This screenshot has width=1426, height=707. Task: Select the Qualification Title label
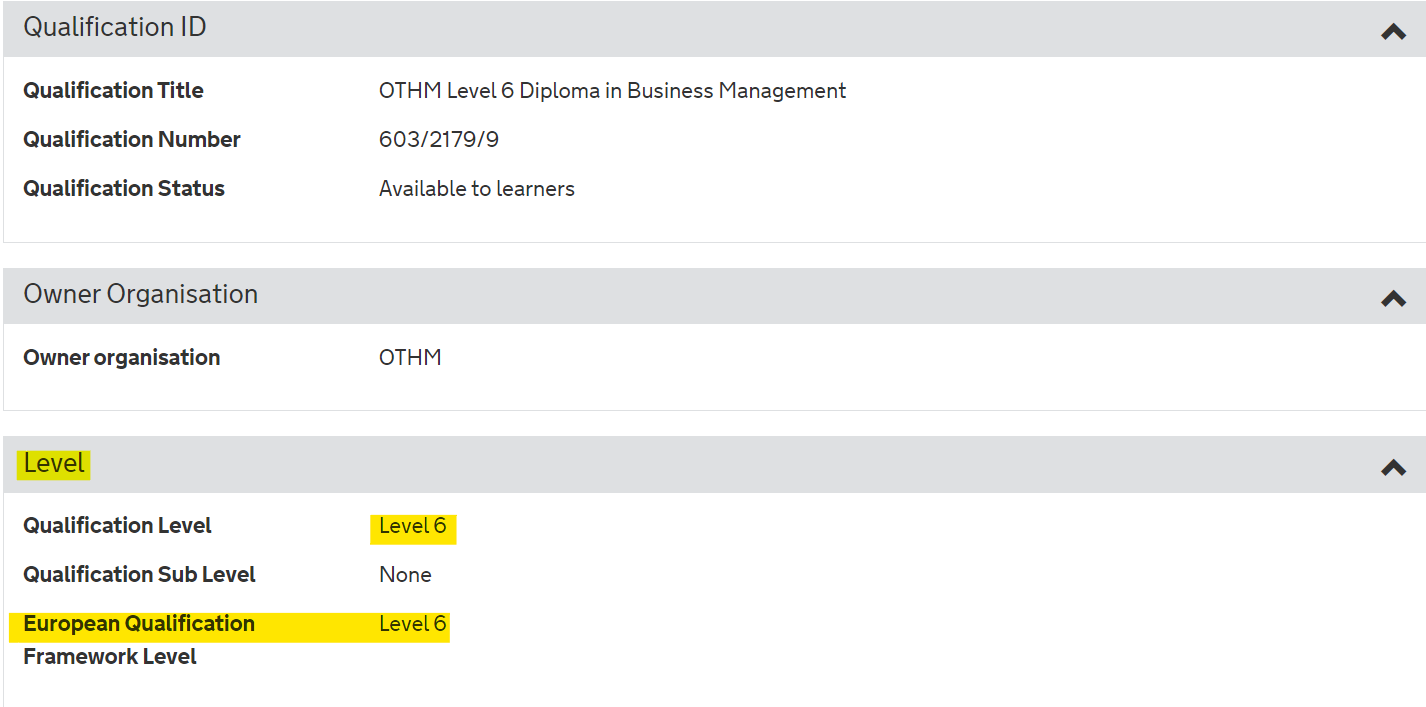pos(113,91)
